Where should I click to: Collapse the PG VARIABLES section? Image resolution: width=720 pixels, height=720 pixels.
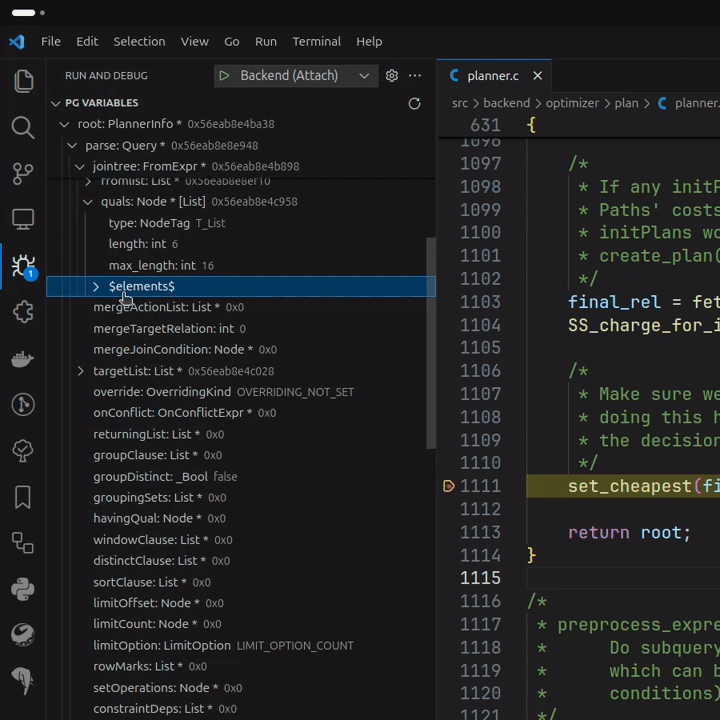[56, 103]
